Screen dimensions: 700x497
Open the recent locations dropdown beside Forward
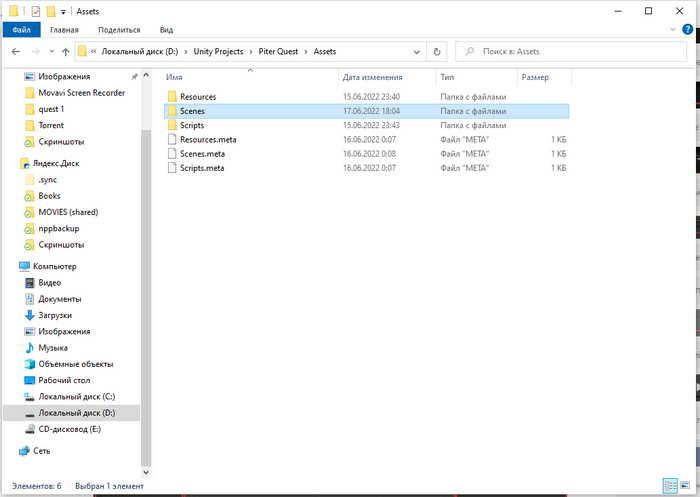tap(51, 51)
